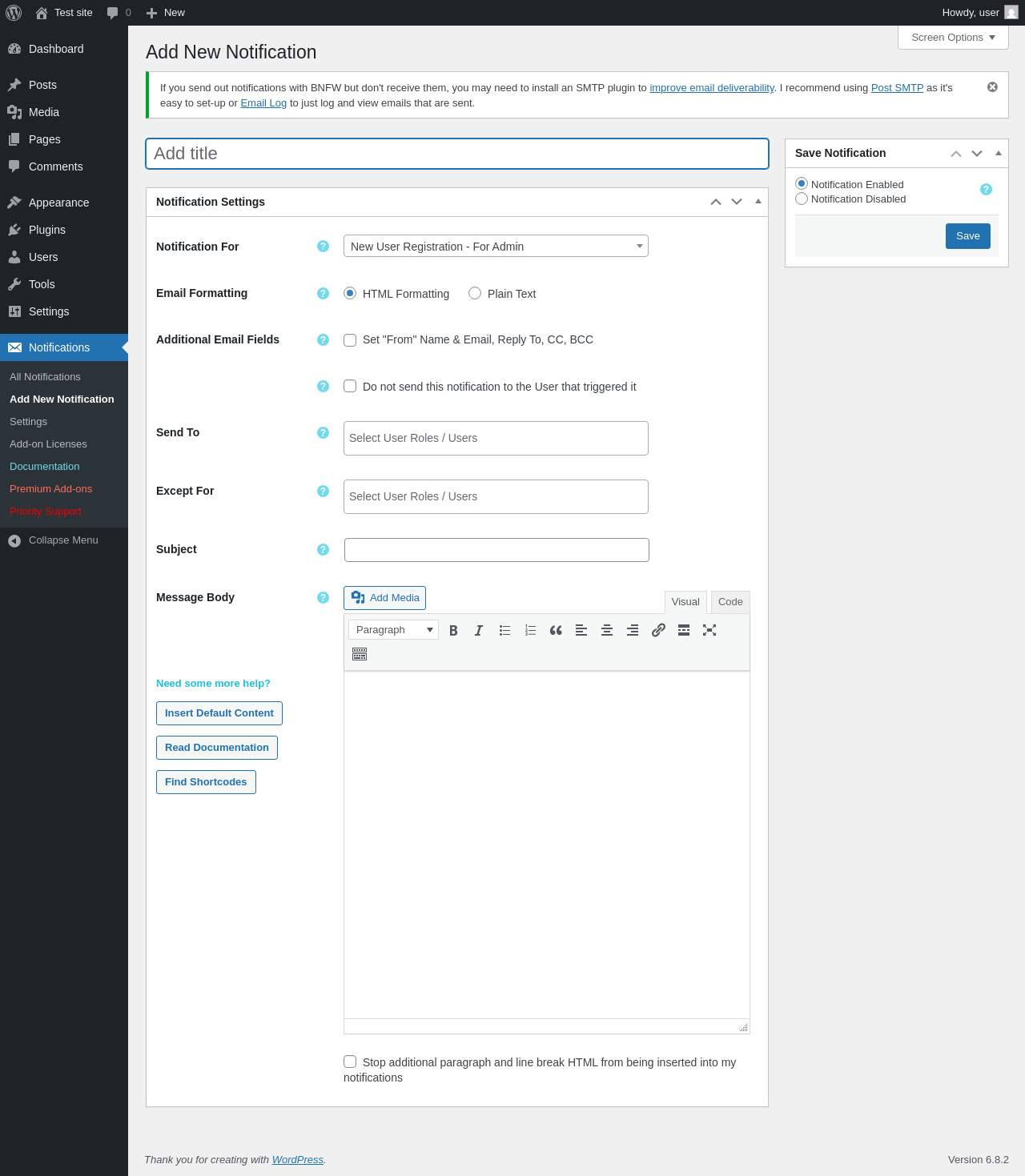Switch to Visual editor tab

pyautogui.click(x=685, y=602)
